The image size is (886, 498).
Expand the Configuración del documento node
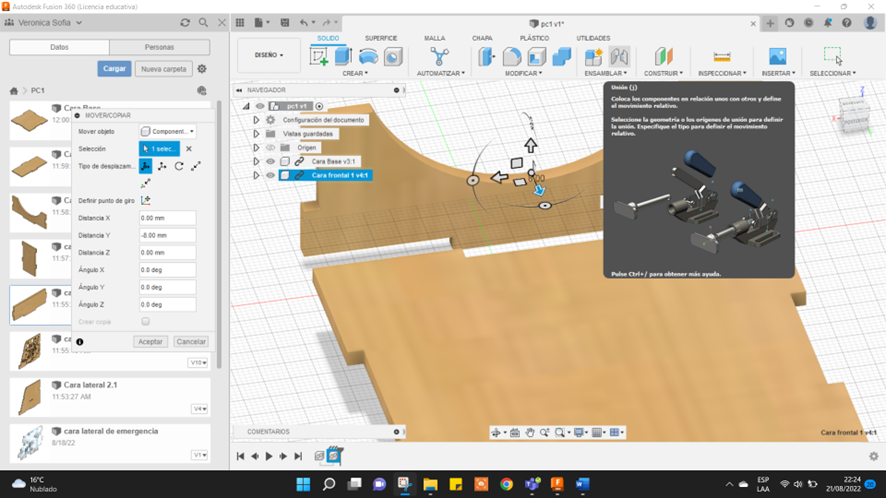256,120
